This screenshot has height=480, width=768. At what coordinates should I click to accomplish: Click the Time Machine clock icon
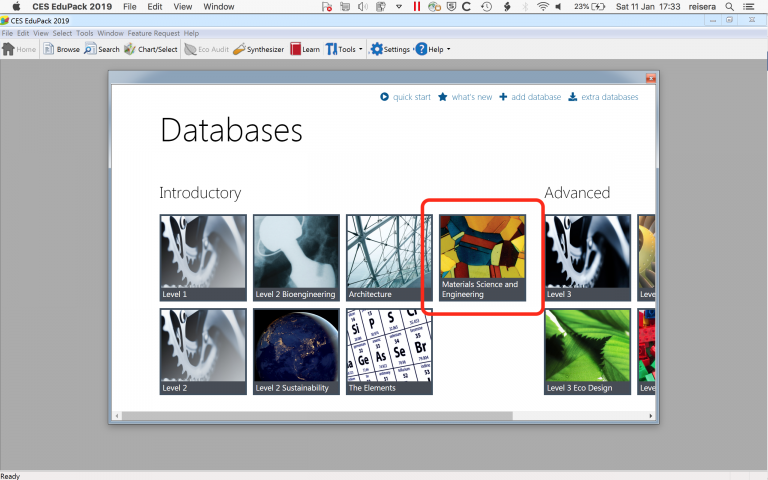[x=486, y=6]
